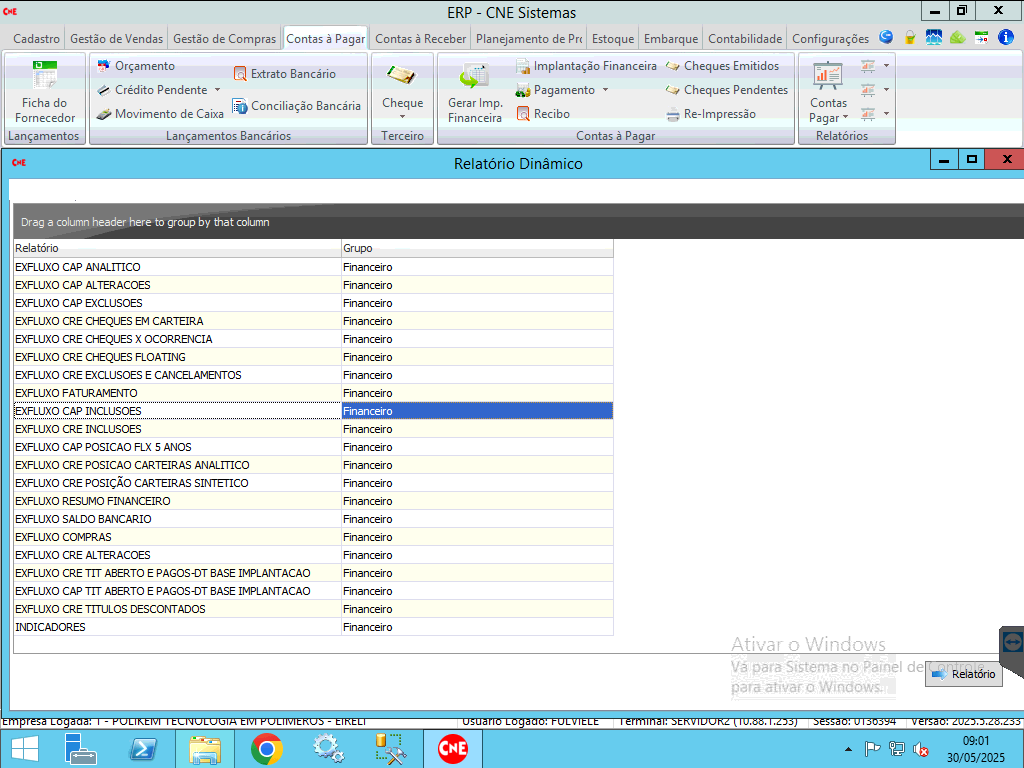Expand the Pagamento dropdown arrow

[605, 90]
